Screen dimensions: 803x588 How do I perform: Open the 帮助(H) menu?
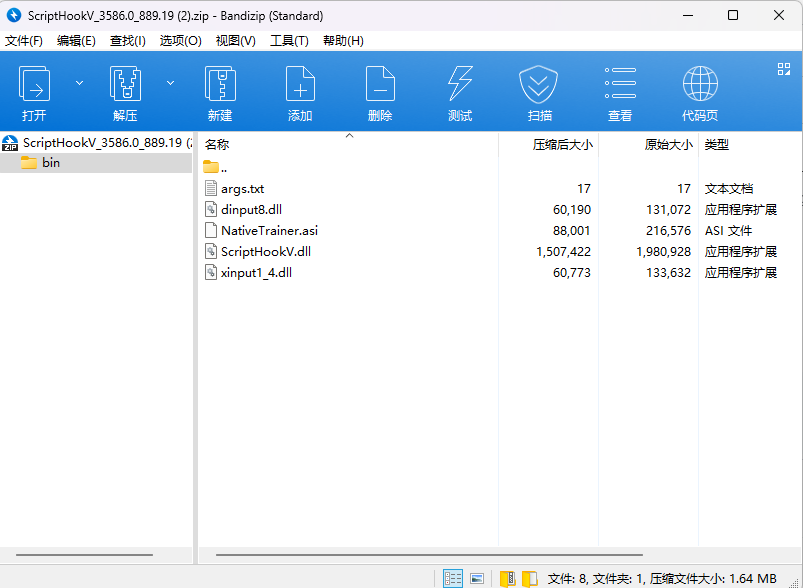(343, 41)
